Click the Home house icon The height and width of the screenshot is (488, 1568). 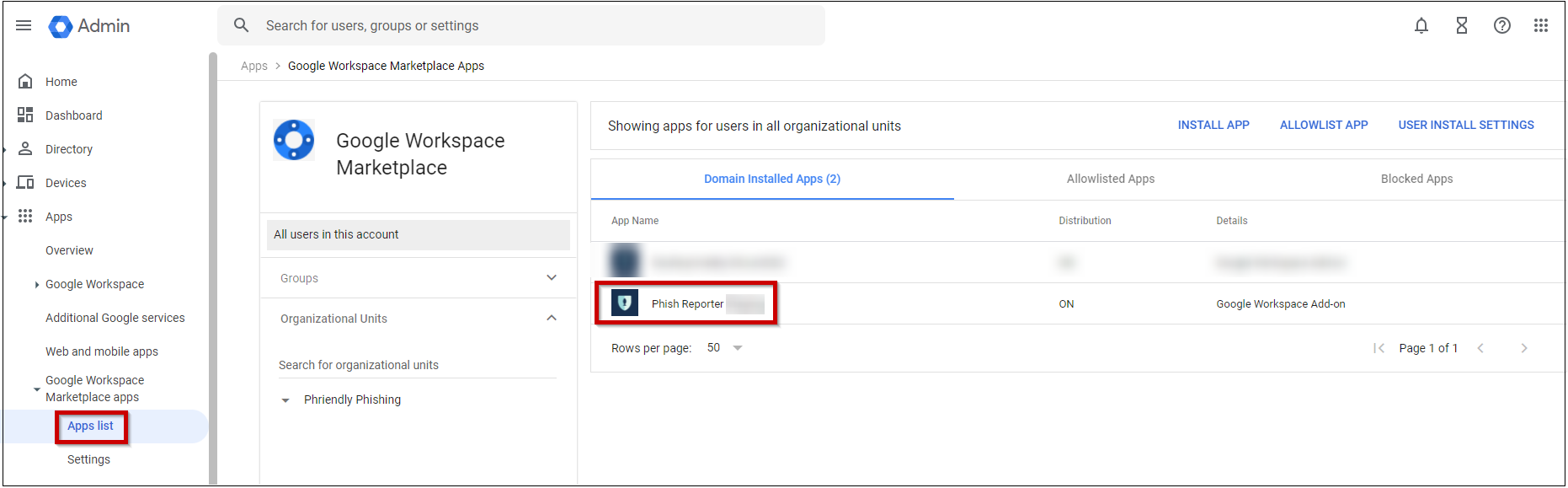click(25, 82)
